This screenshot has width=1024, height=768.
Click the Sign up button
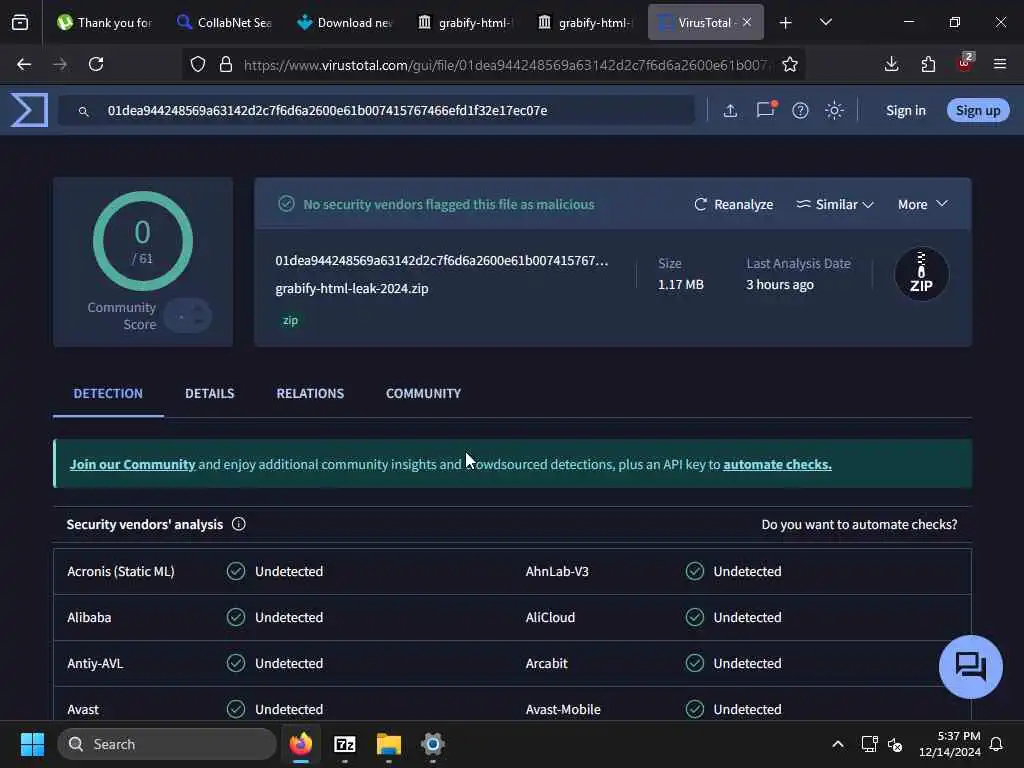[978, 110]
